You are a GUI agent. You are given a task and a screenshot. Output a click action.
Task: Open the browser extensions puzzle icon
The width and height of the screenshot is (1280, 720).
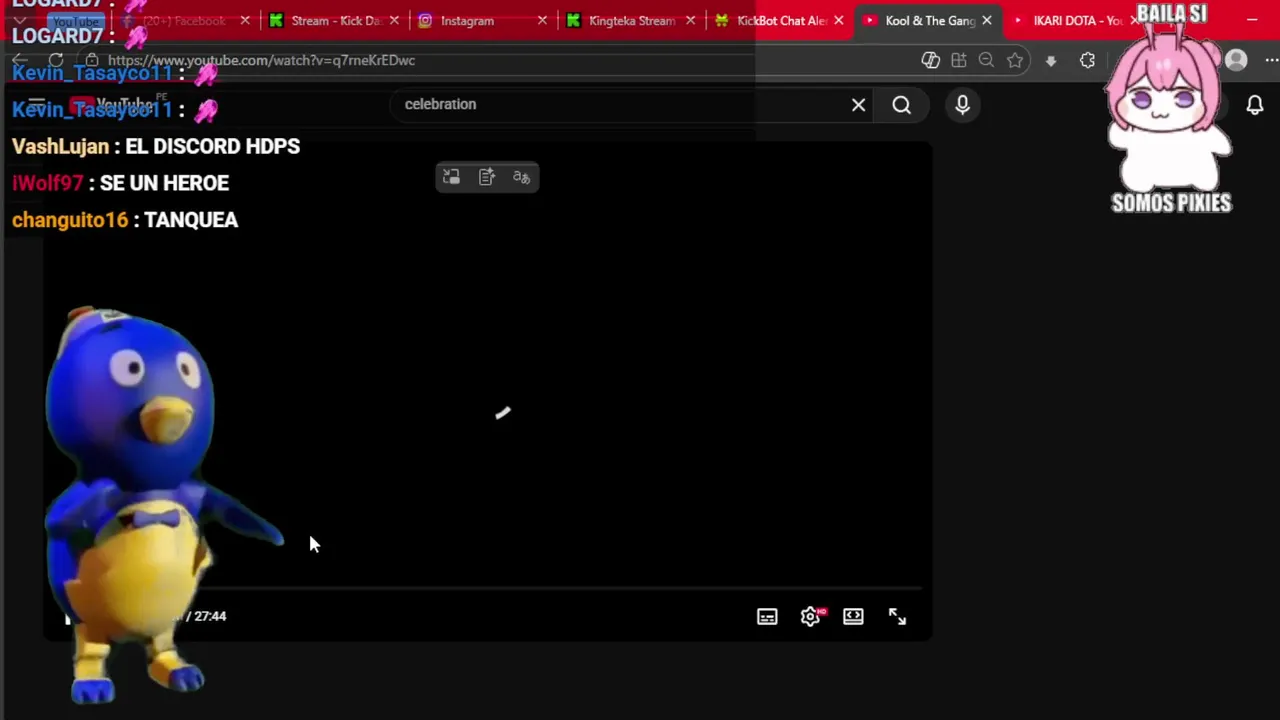point(1087,60)
